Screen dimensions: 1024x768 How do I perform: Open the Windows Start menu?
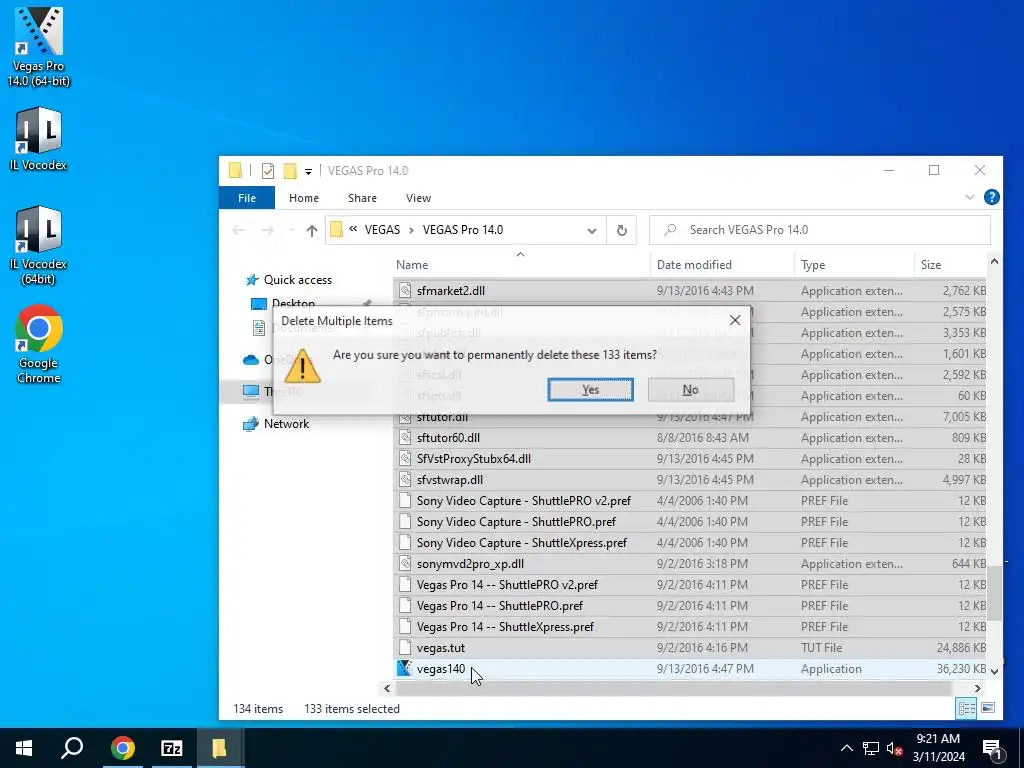(x=24, y=748)
